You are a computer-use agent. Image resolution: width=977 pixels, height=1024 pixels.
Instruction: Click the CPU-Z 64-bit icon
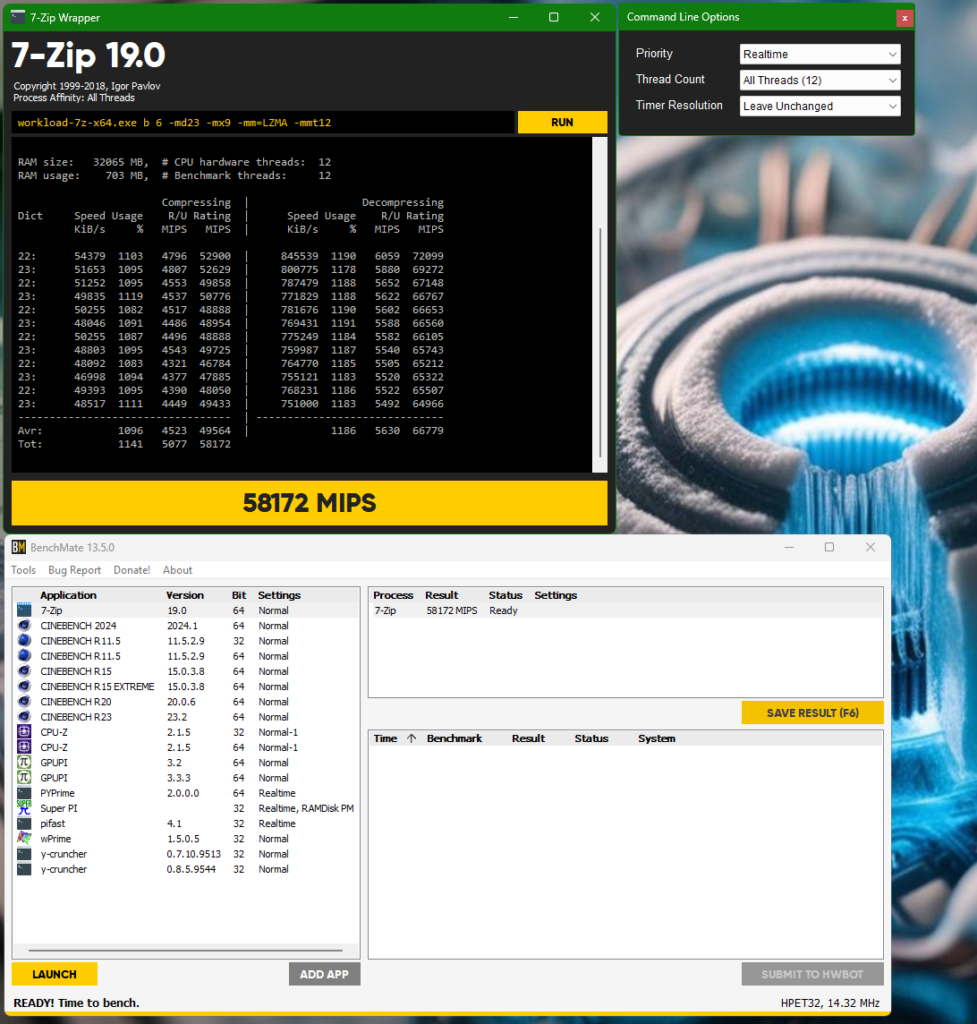pos(24,747)
